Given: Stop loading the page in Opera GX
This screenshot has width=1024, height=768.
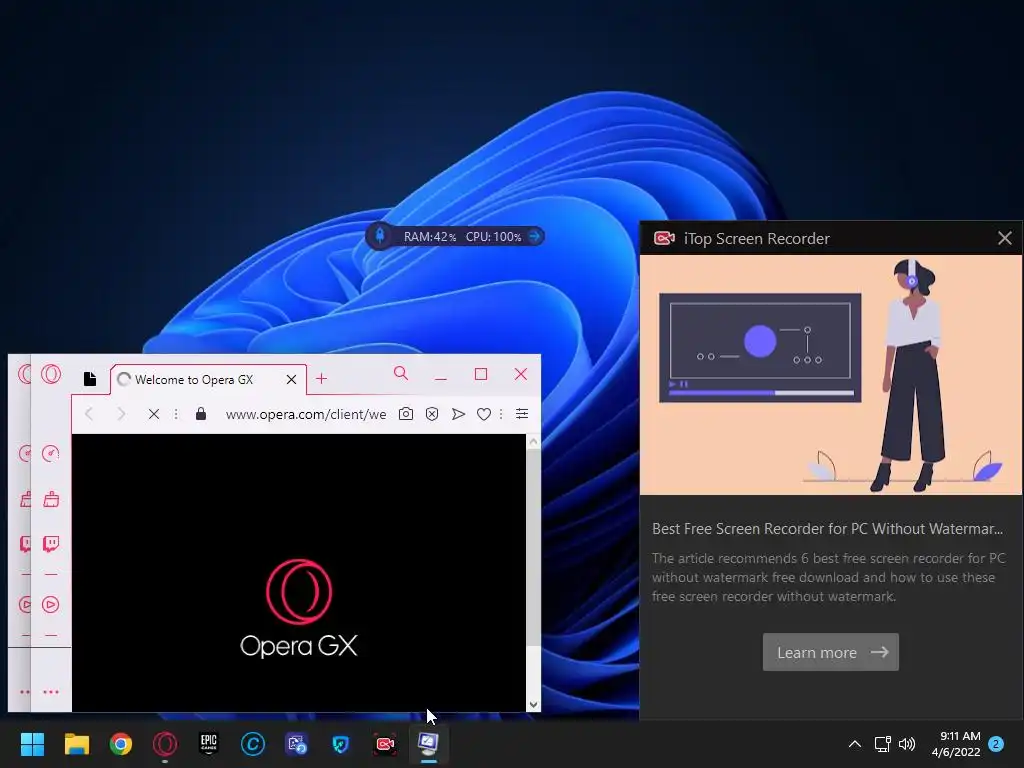Looking at the screenshot, I should tap(153, 414).
